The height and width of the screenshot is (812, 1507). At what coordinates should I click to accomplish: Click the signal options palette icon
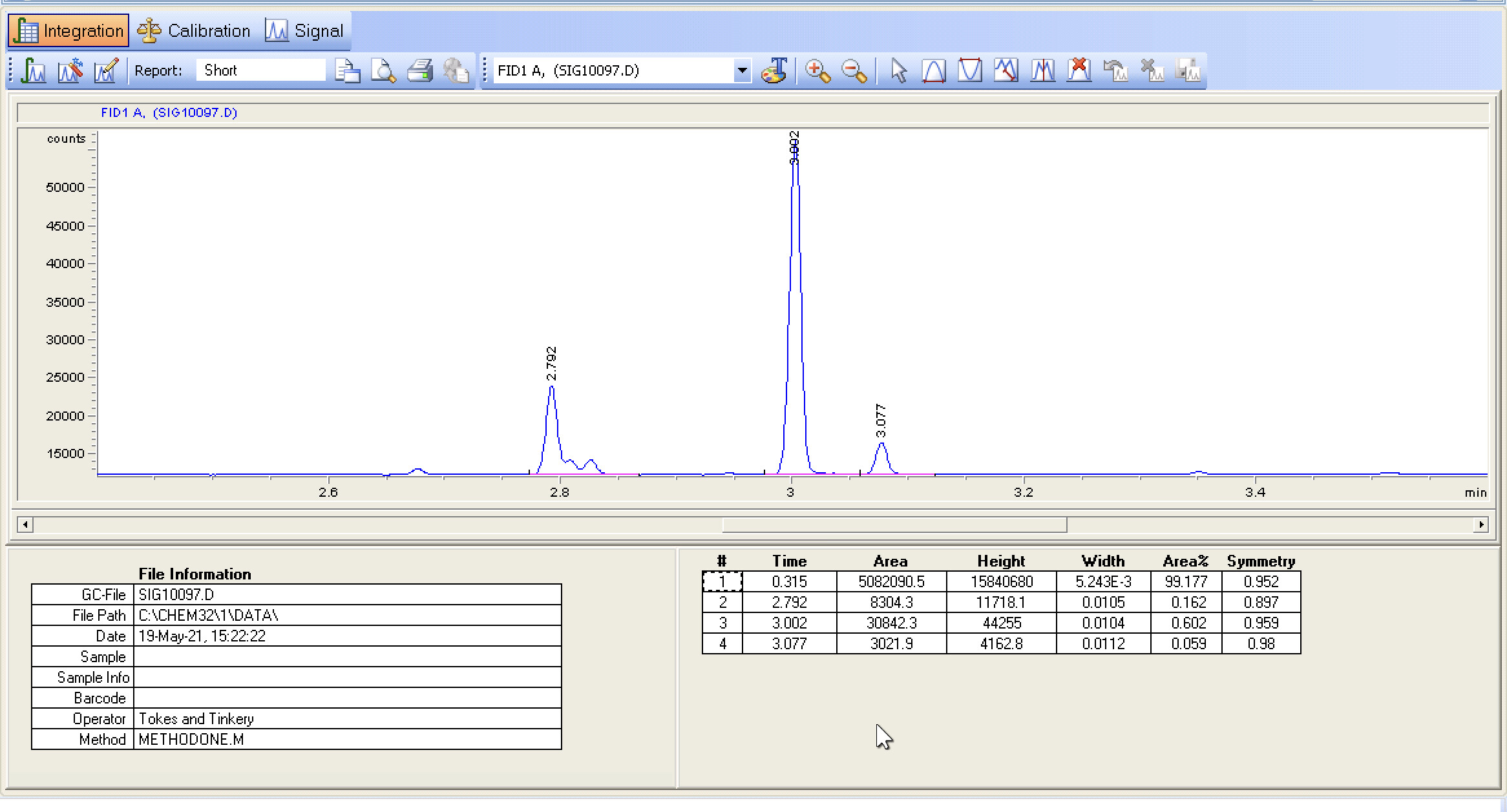tap(774, 70)
